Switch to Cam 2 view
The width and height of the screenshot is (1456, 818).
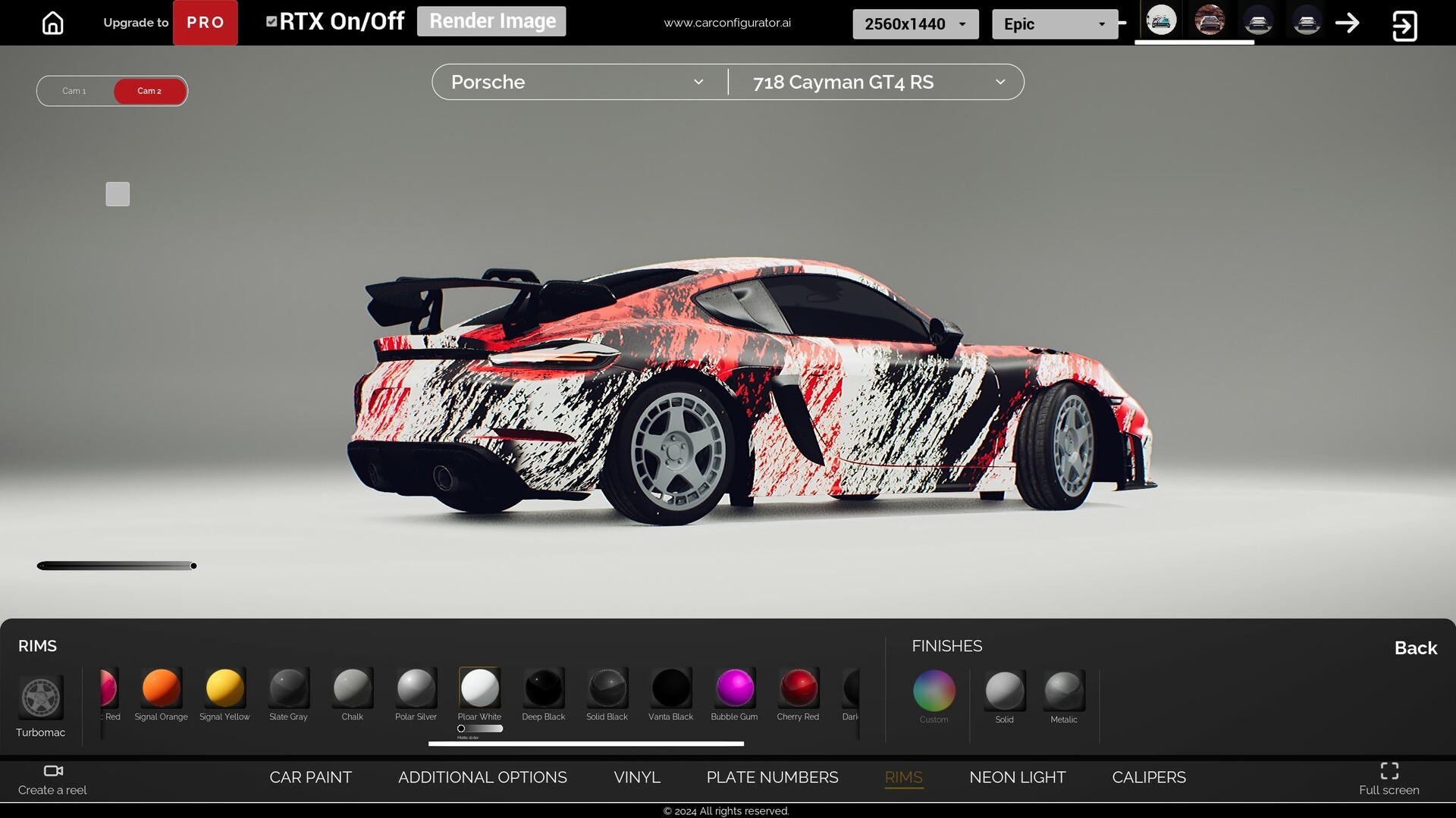pos(149,91)
